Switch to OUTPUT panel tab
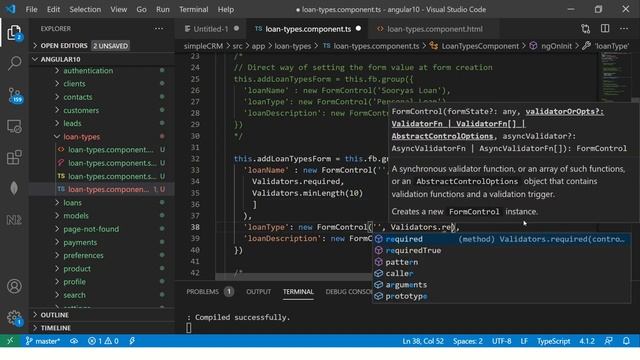This screenshot has width=640, height=360. pos(258,291)
